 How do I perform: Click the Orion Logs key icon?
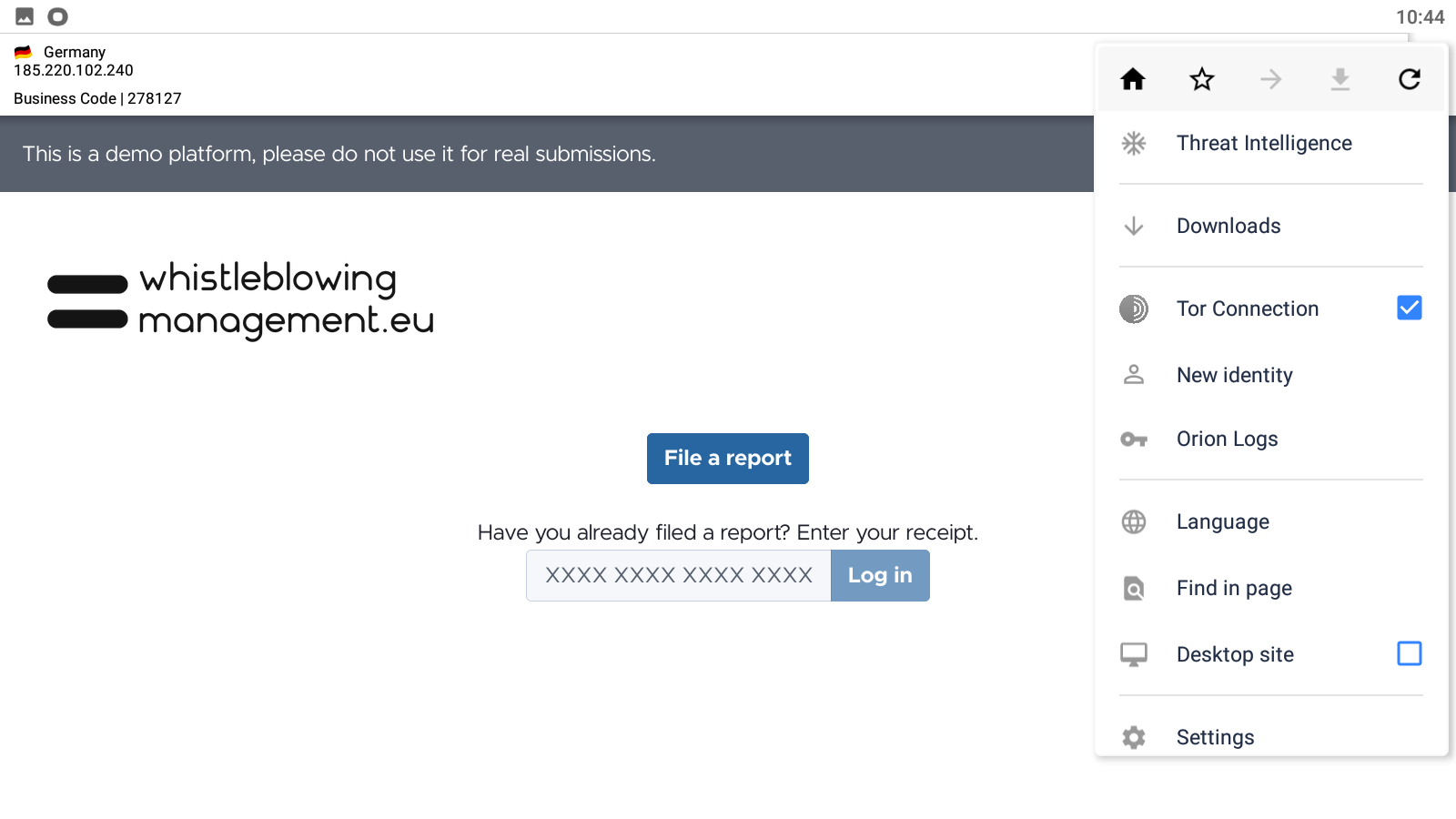point(1134,440)
